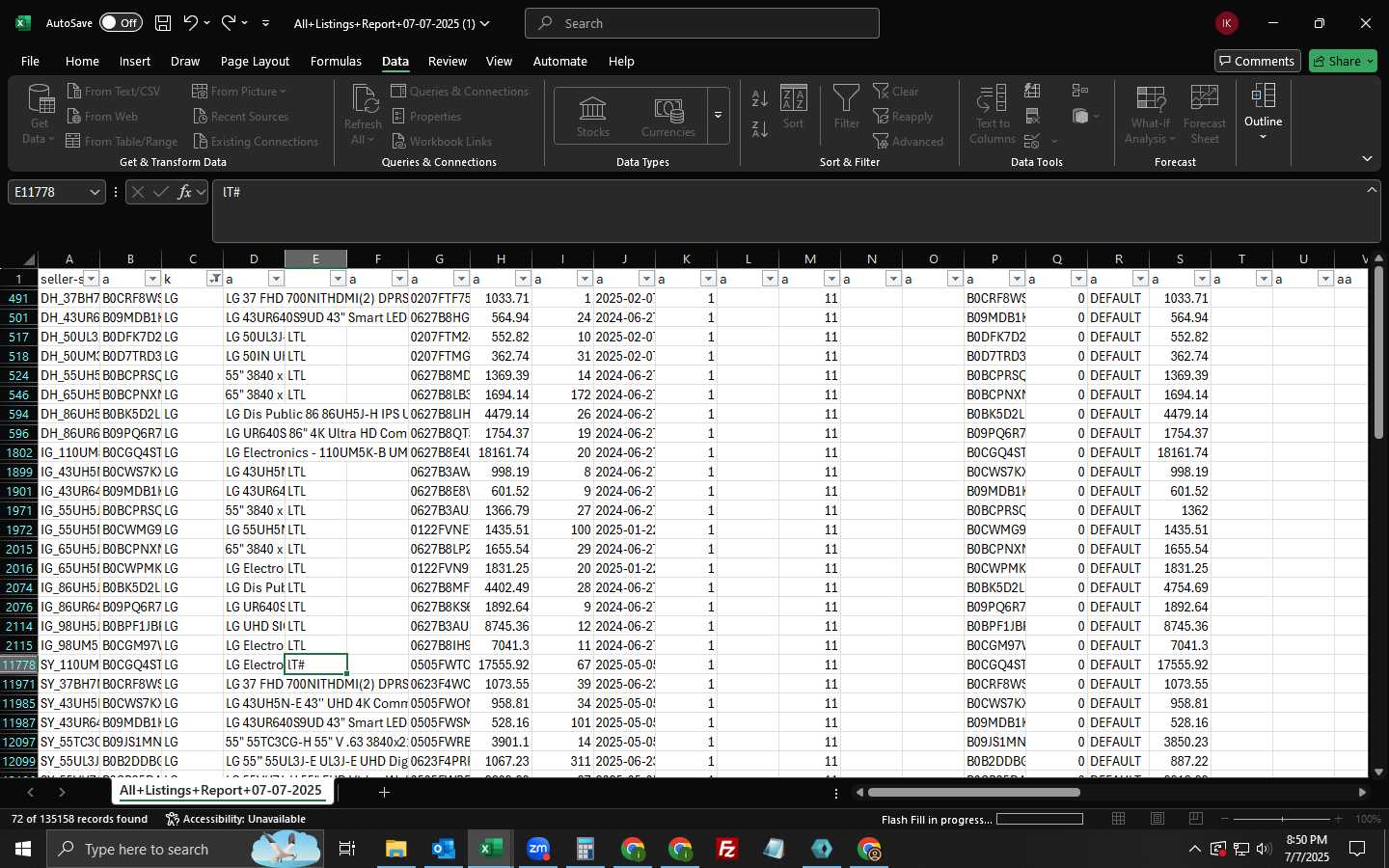This screenshot has width=1389, height=868.
Task: Click From Table/Range
Action: [x=122, y=141]
